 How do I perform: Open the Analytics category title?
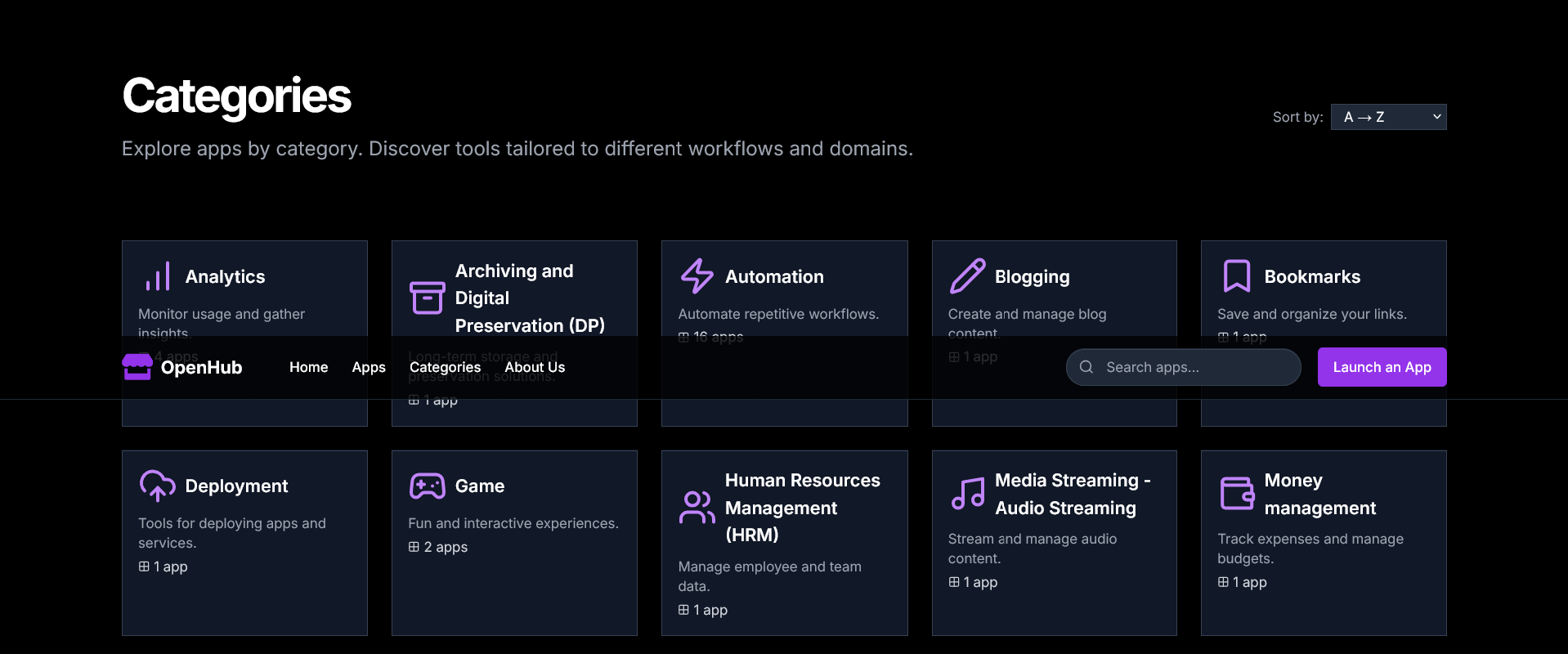tap(225, 276)
